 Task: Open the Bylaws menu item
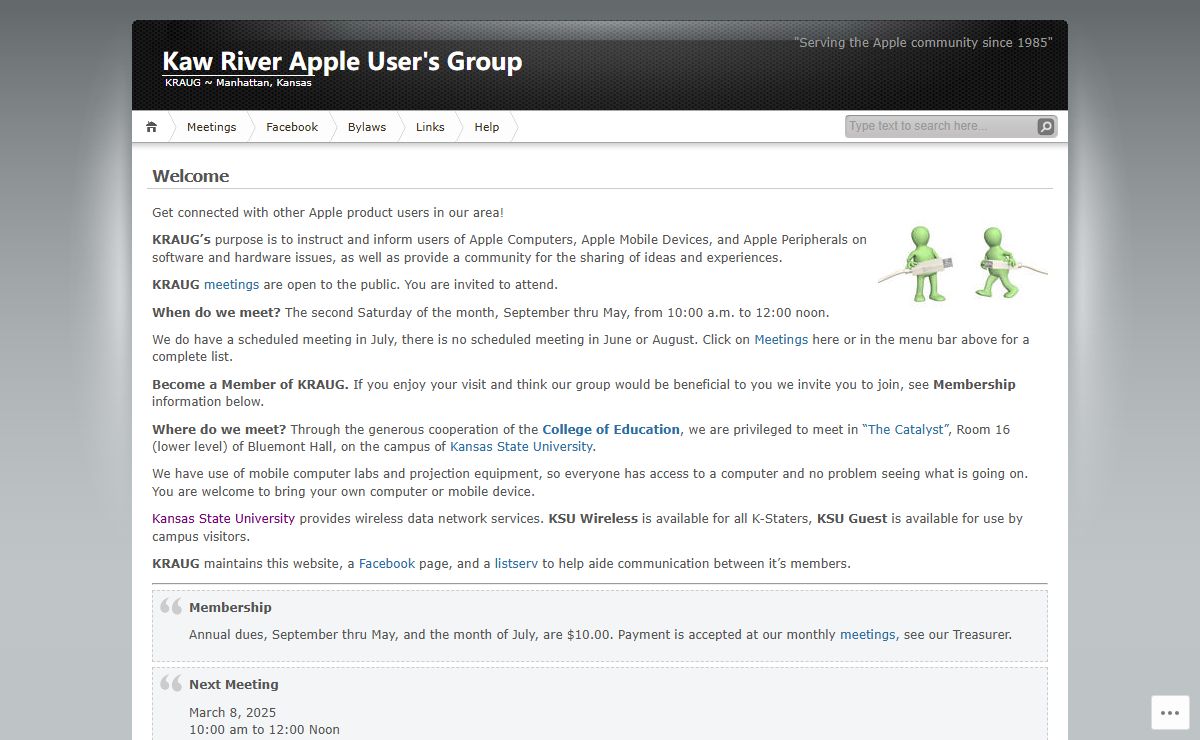pyautogui.click(x=367, y=127)
